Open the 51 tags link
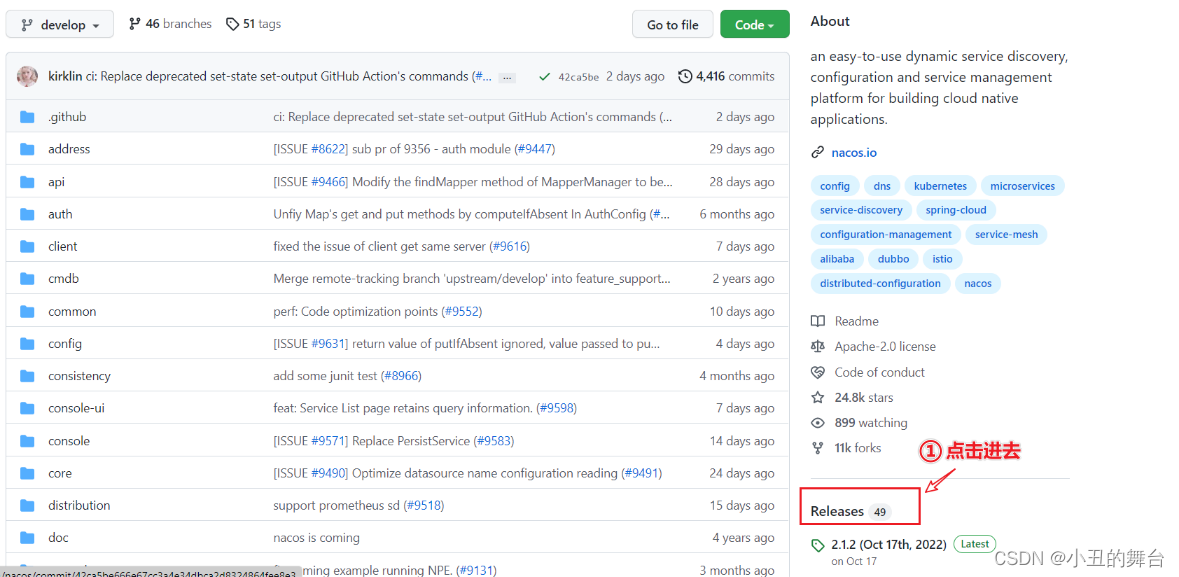1179x577 pixels. [x=253, y=24]
